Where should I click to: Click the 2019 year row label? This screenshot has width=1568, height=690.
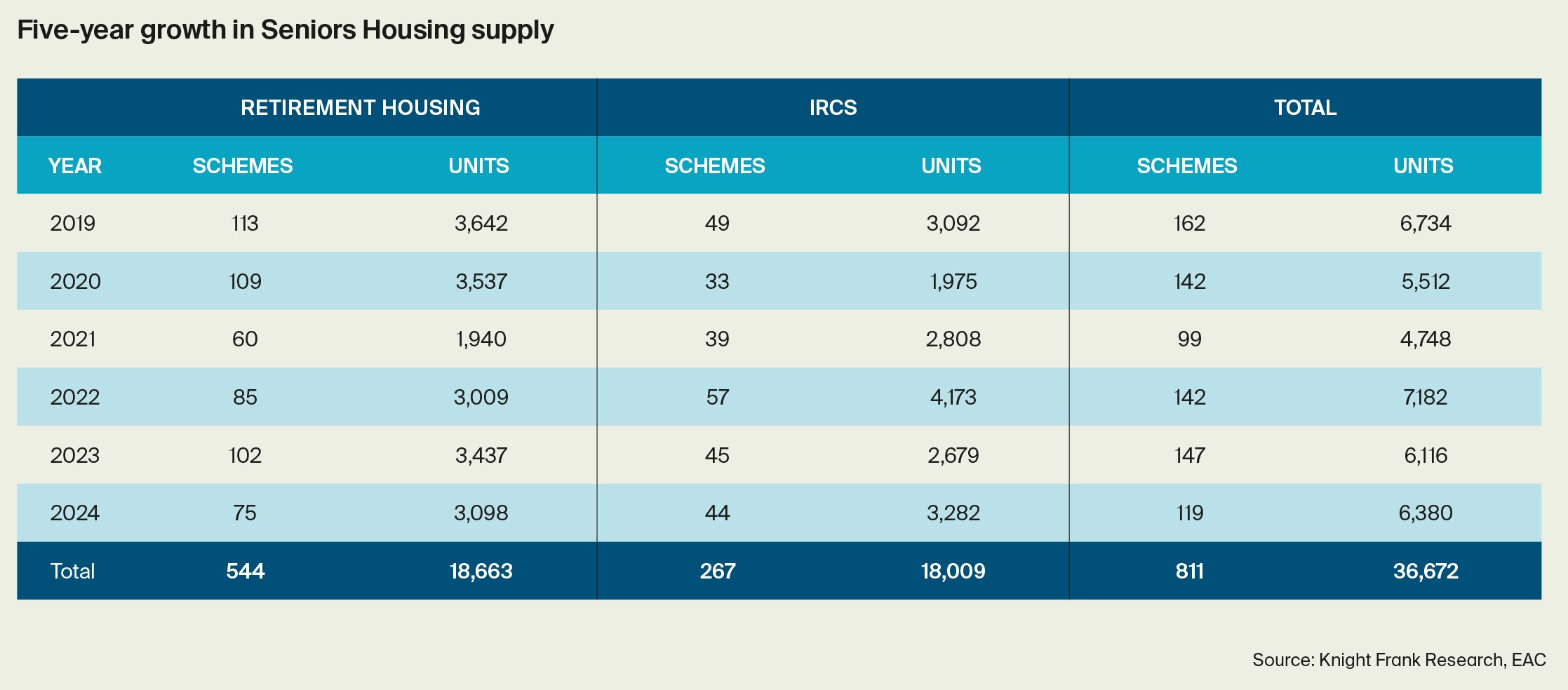click(72, 223)
